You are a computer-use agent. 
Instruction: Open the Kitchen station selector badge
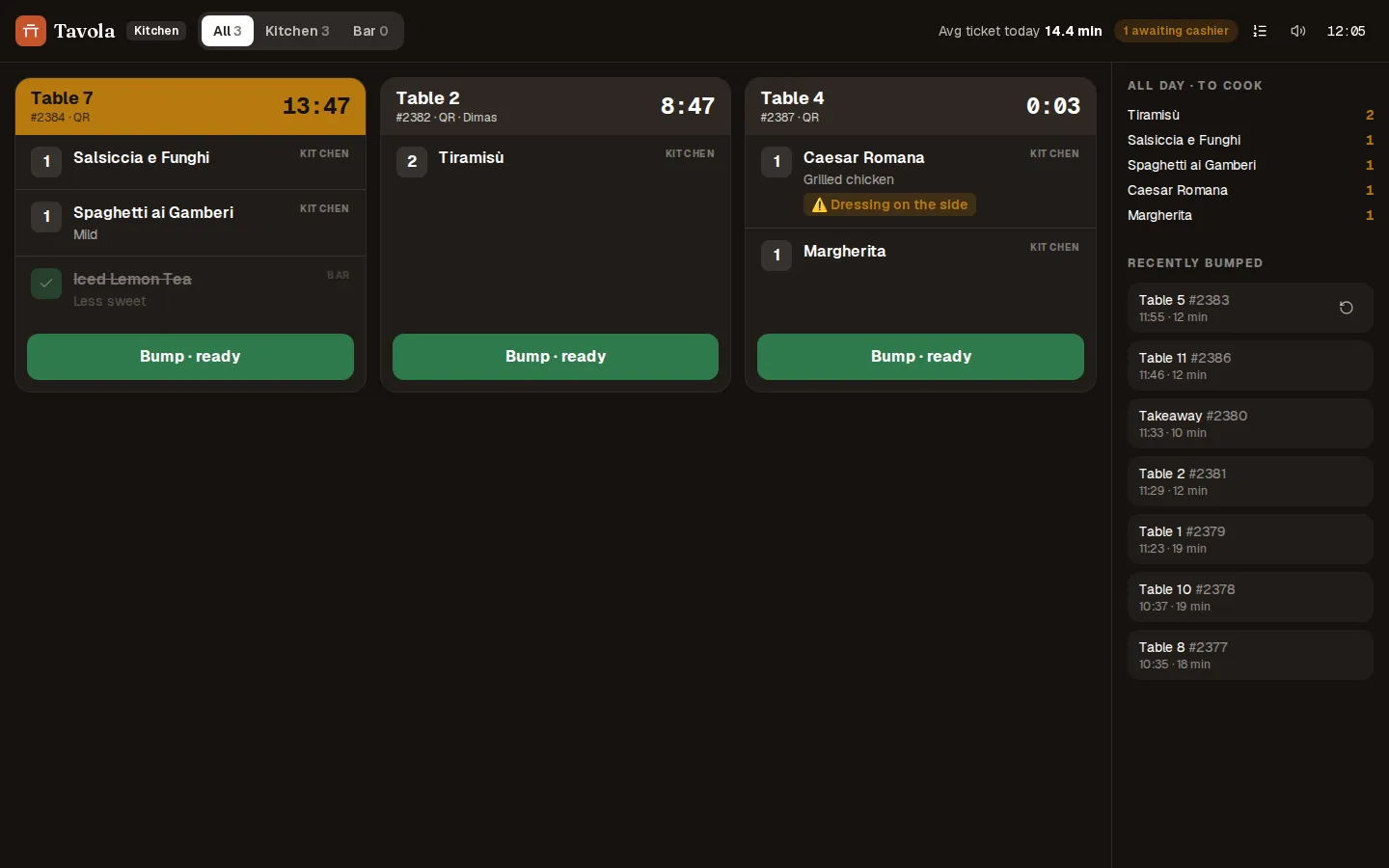[156, 31]
